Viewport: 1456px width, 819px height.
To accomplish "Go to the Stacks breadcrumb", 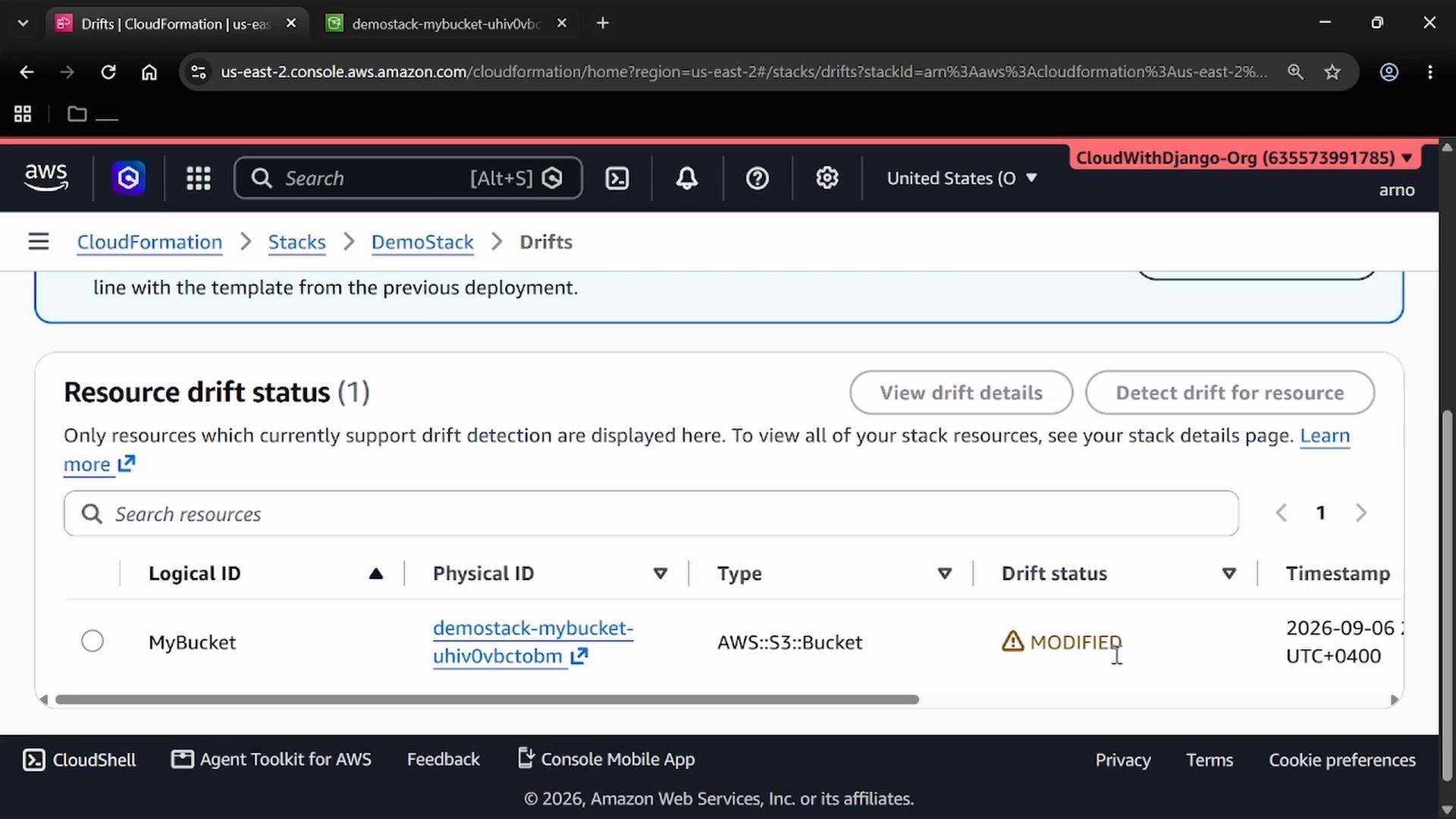I will (297, 242).
